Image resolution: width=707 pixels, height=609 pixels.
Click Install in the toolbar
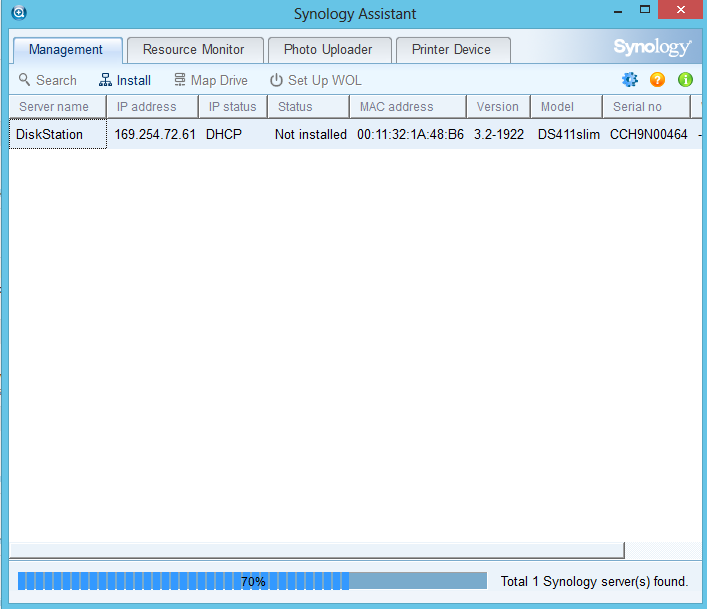(125, 80)
